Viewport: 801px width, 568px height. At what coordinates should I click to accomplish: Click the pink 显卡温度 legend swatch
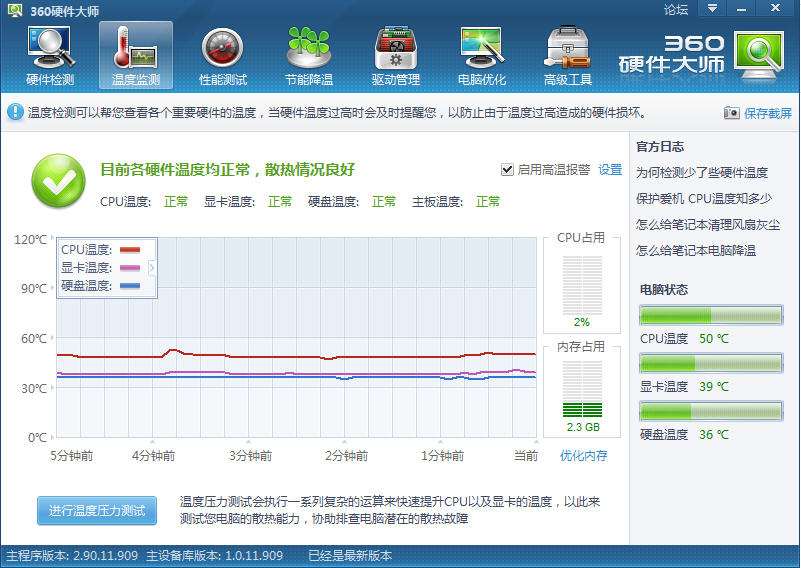(x=130, y=268)
